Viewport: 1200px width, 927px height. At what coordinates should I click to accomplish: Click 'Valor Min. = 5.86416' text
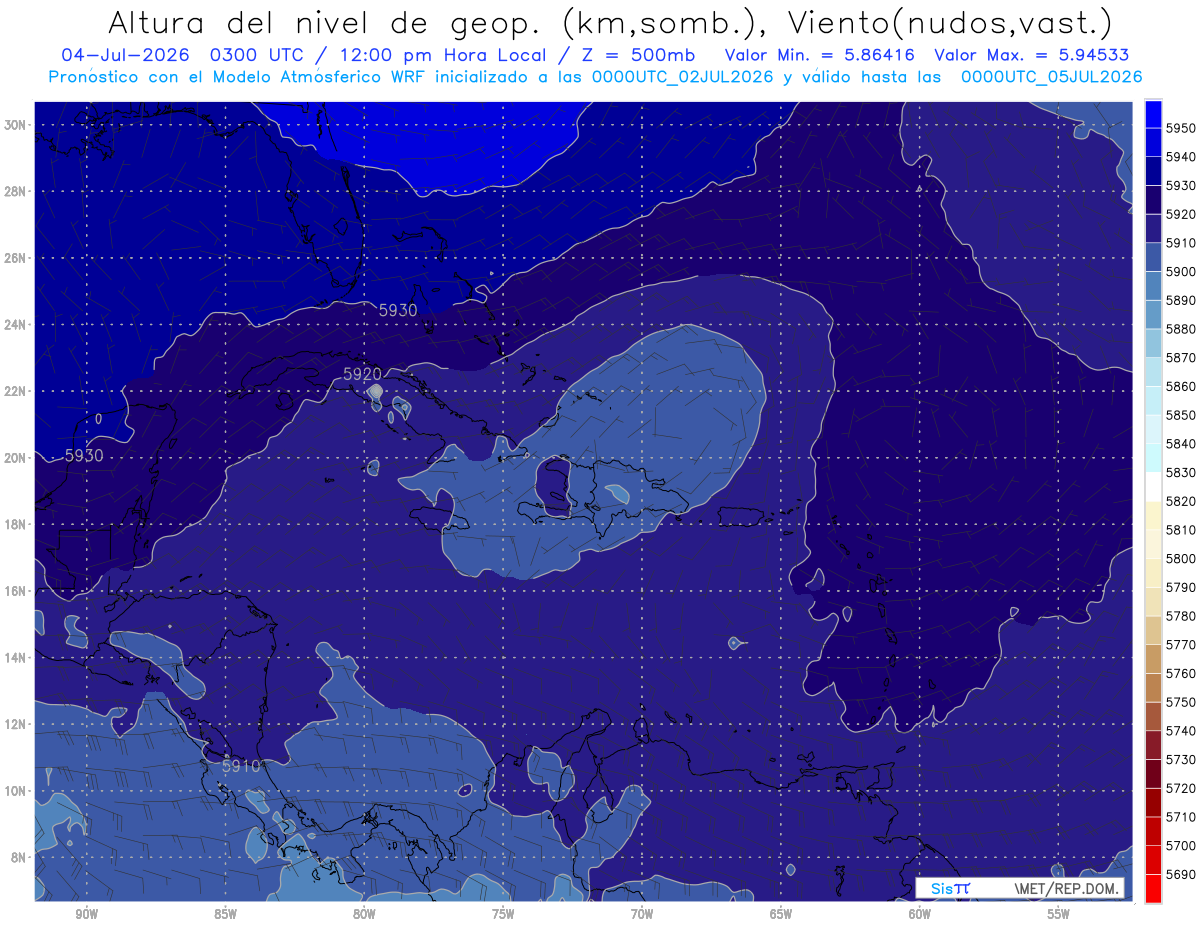click(819, 56)
